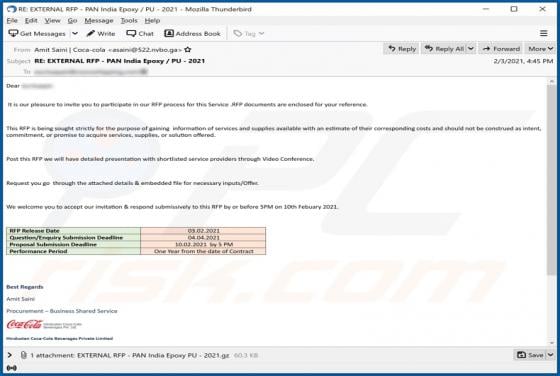Click One Year from the date of Contract cell
This screenshot has height=376, width=560.
pos(204,251)
